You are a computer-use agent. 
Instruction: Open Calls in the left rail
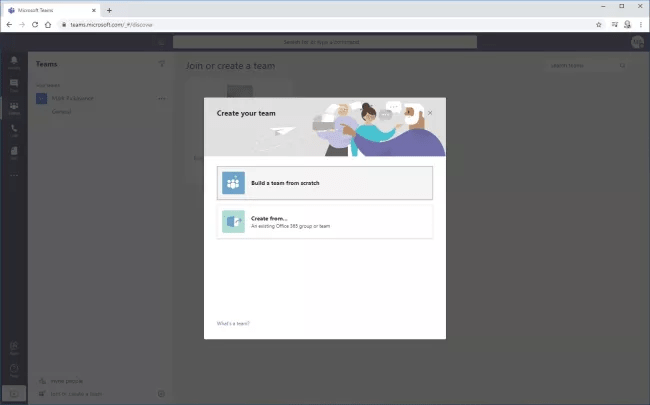click(14, 131)
